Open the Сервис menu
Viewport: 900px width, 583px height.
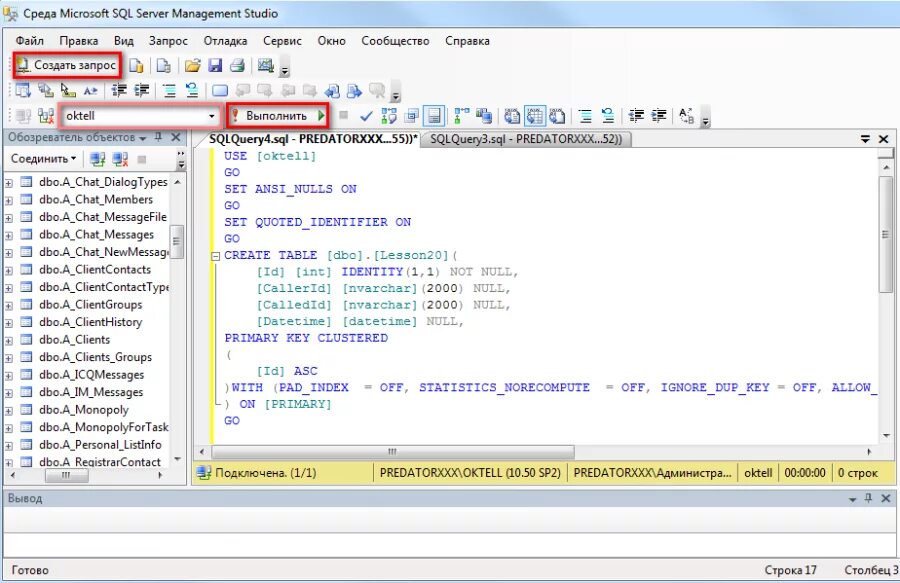click(282, 41)
